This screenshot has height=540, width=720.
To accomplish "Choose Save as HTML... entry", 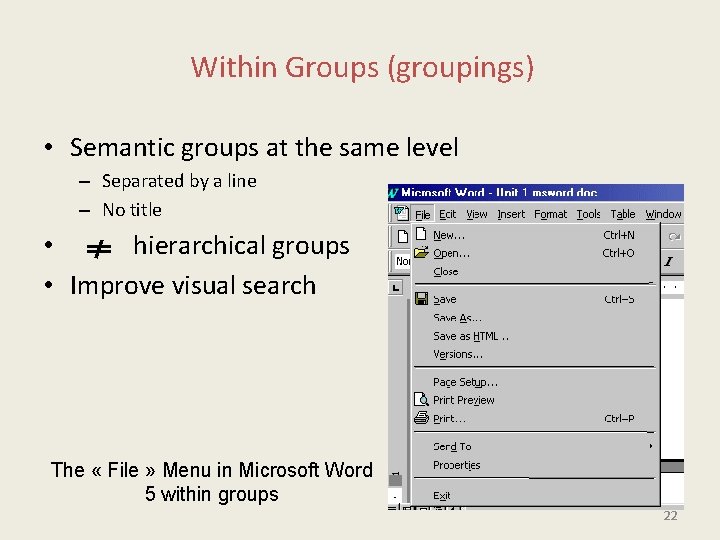I will click(535, 336).
